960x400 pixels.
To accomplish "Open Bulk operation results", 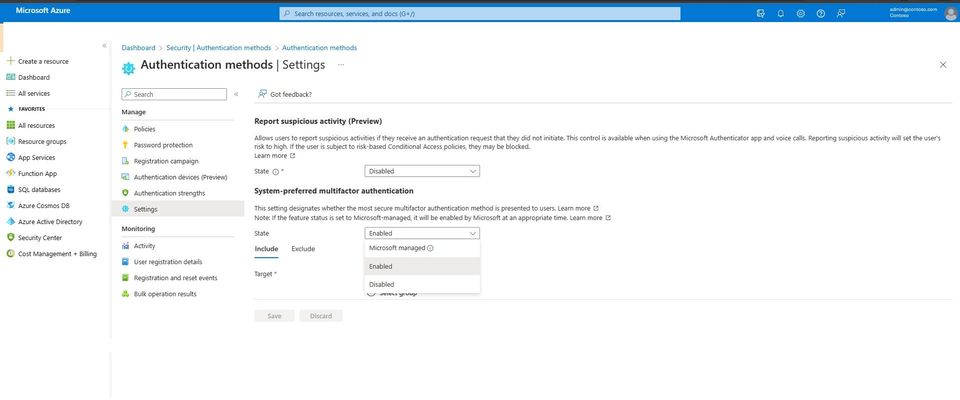I will coord(165,294).
